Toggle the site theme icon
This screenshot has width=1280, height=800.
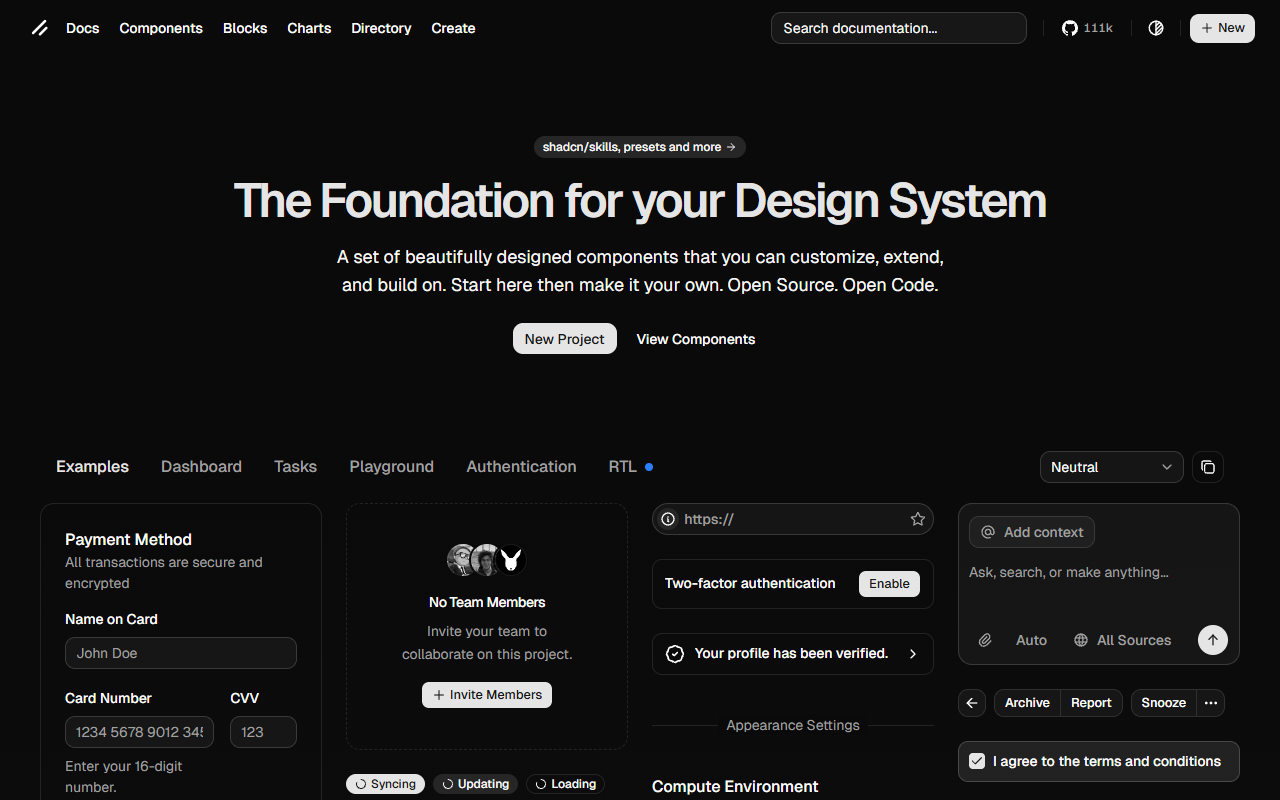click(1156, 28)
